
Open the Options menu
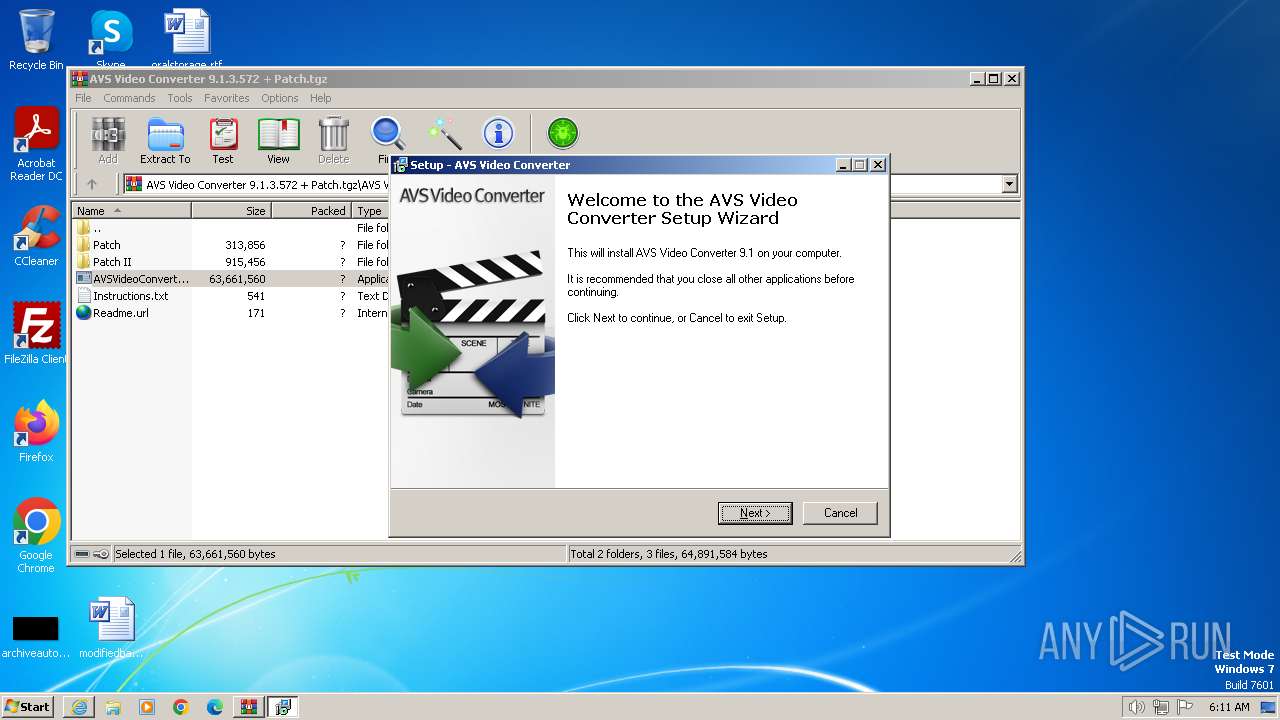[x=280, y=98]
